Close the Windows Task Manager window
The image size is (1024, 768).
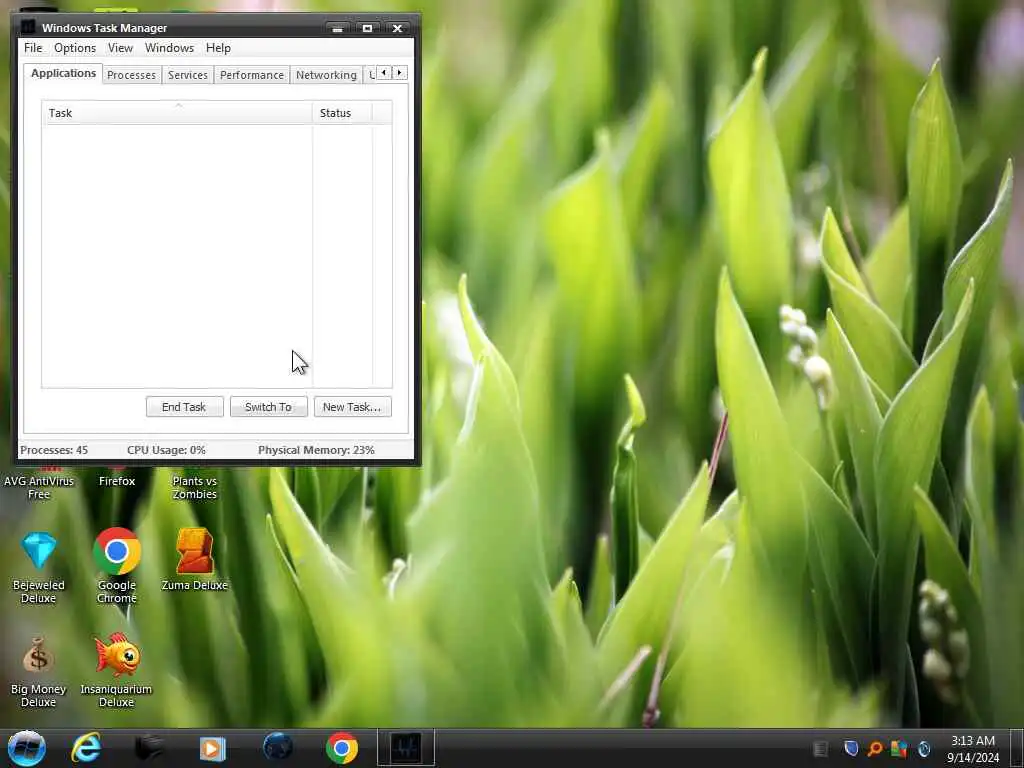pos(397,28)
